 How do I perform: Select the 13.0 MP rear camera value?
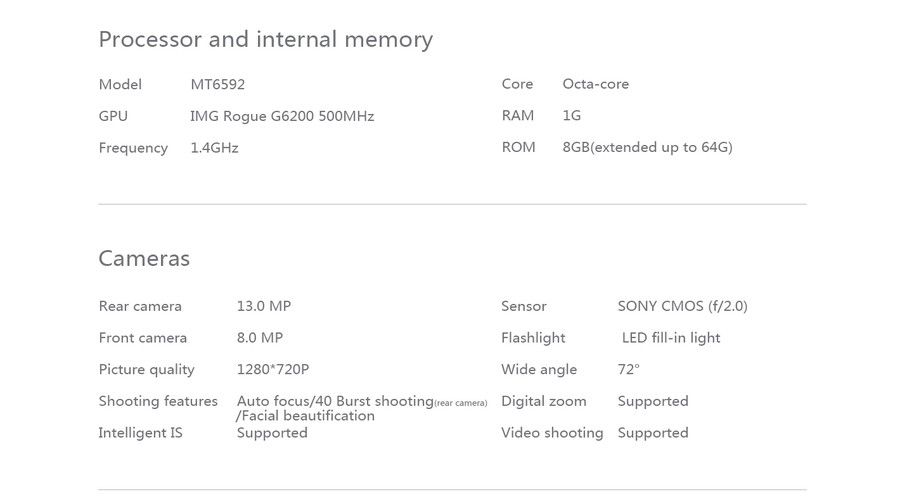click(263, 306)
